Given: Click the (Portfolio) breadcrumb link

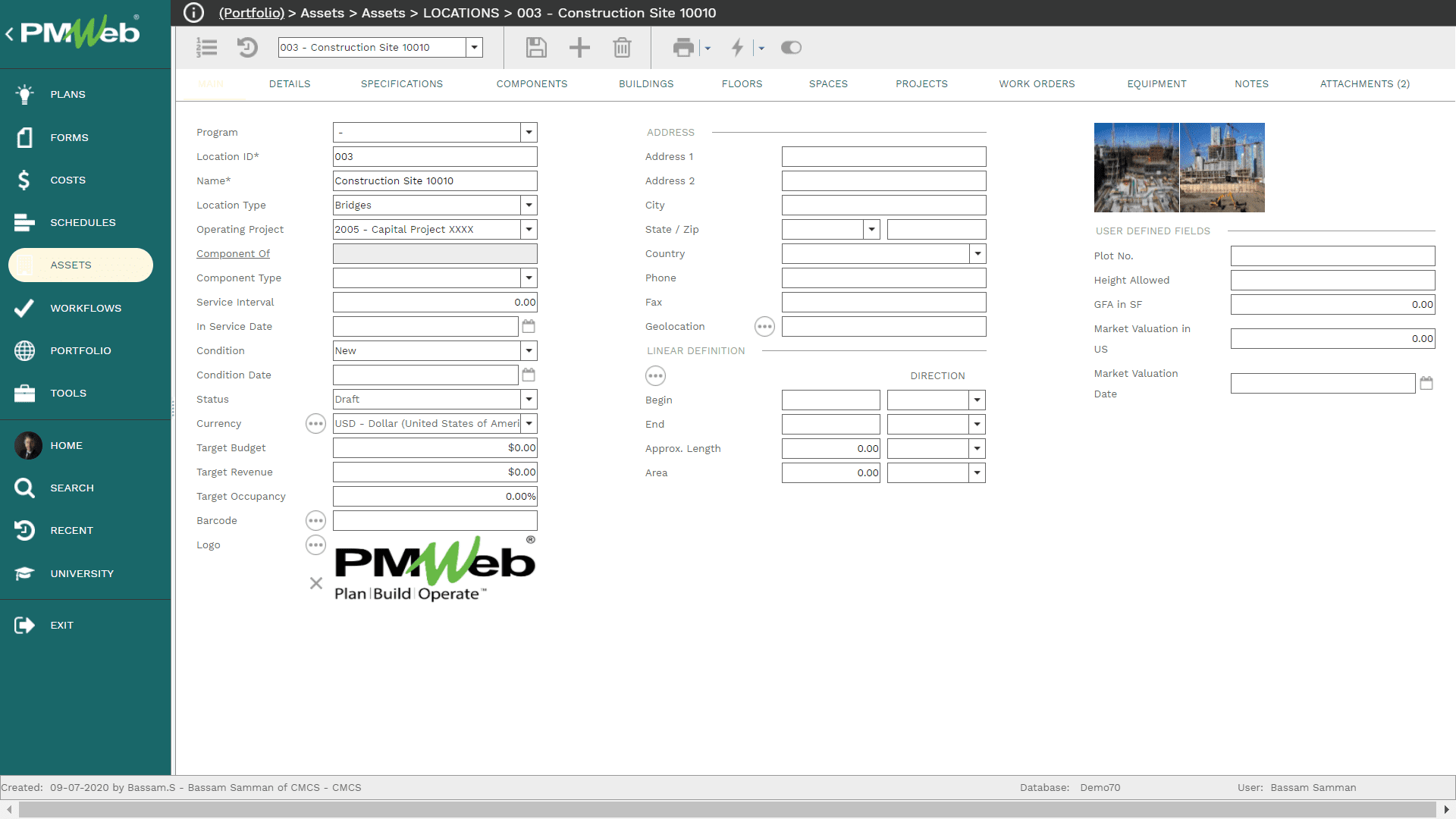Looking at the screenshot, I should [x=252, y=13].
